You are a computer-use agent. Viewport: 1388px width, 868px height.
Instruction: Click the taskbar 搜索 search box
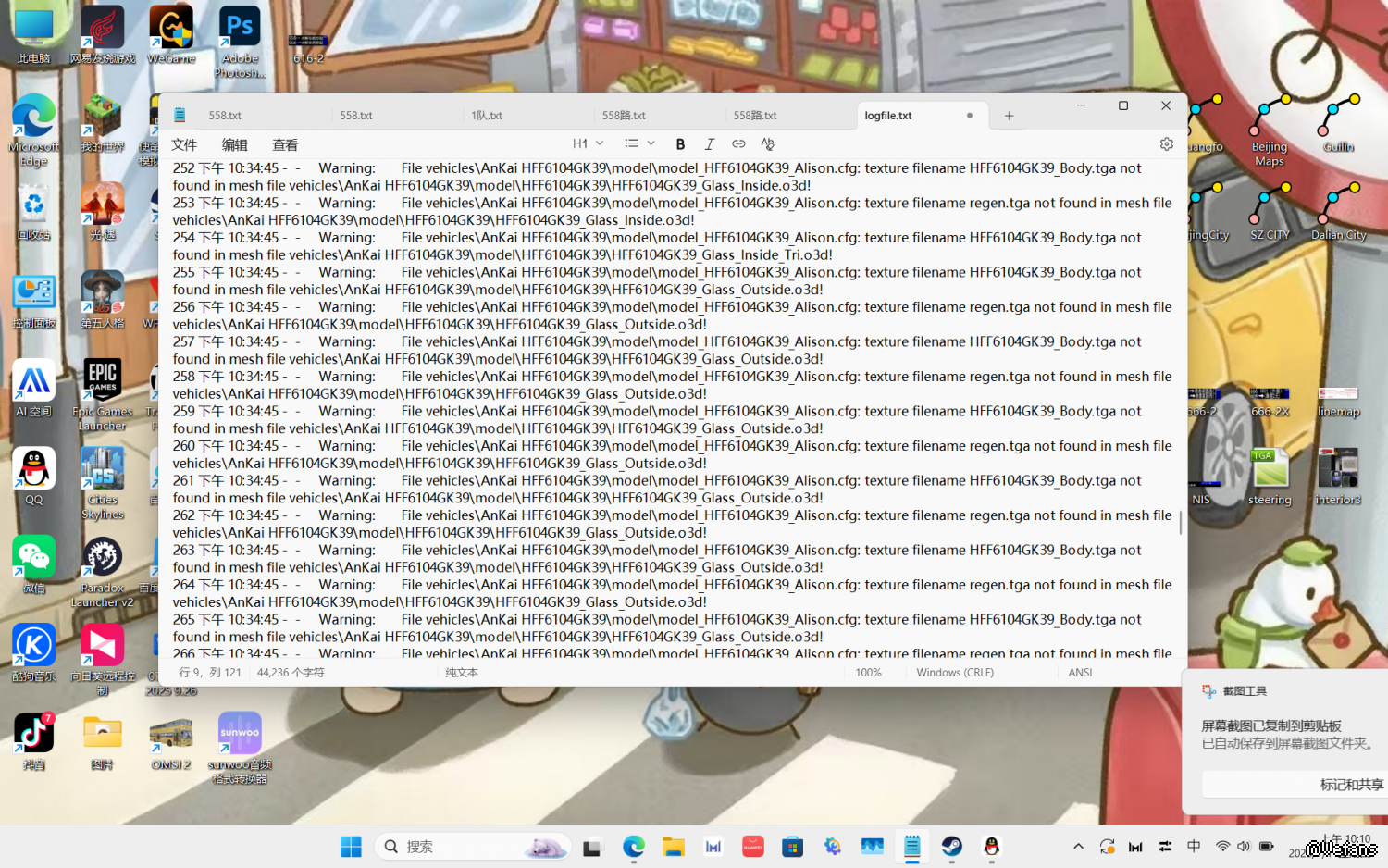point(472,847)
